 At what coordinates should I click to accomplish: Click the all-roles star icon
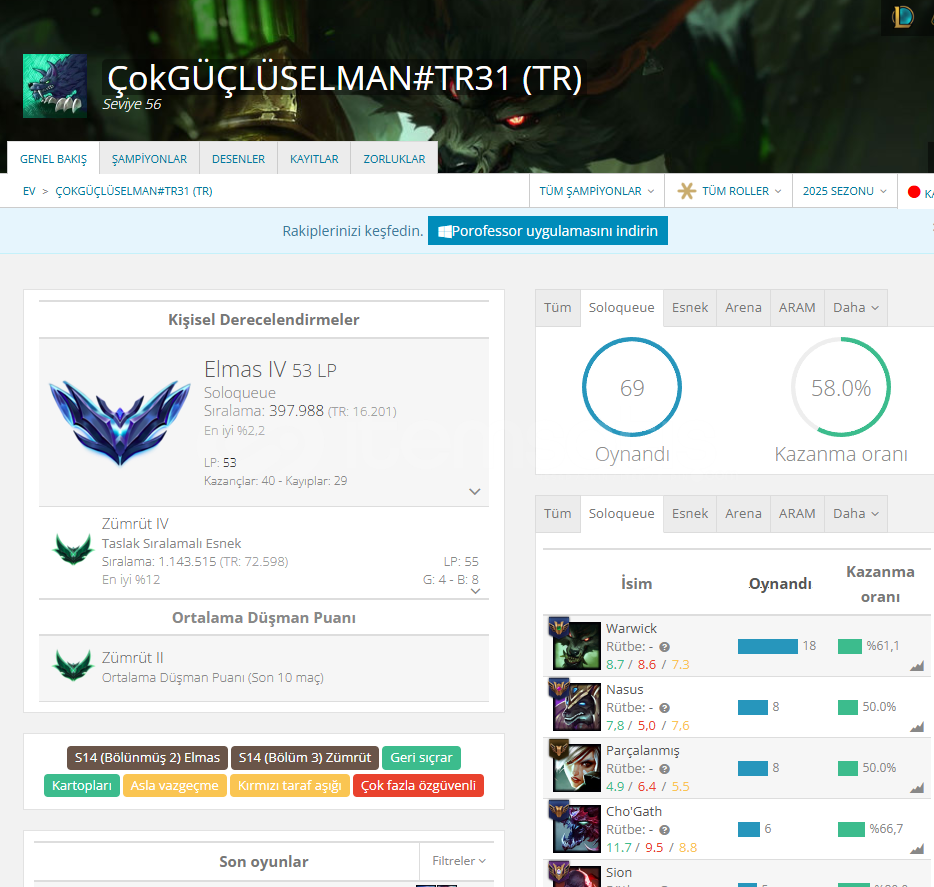(x=686, y=191)
